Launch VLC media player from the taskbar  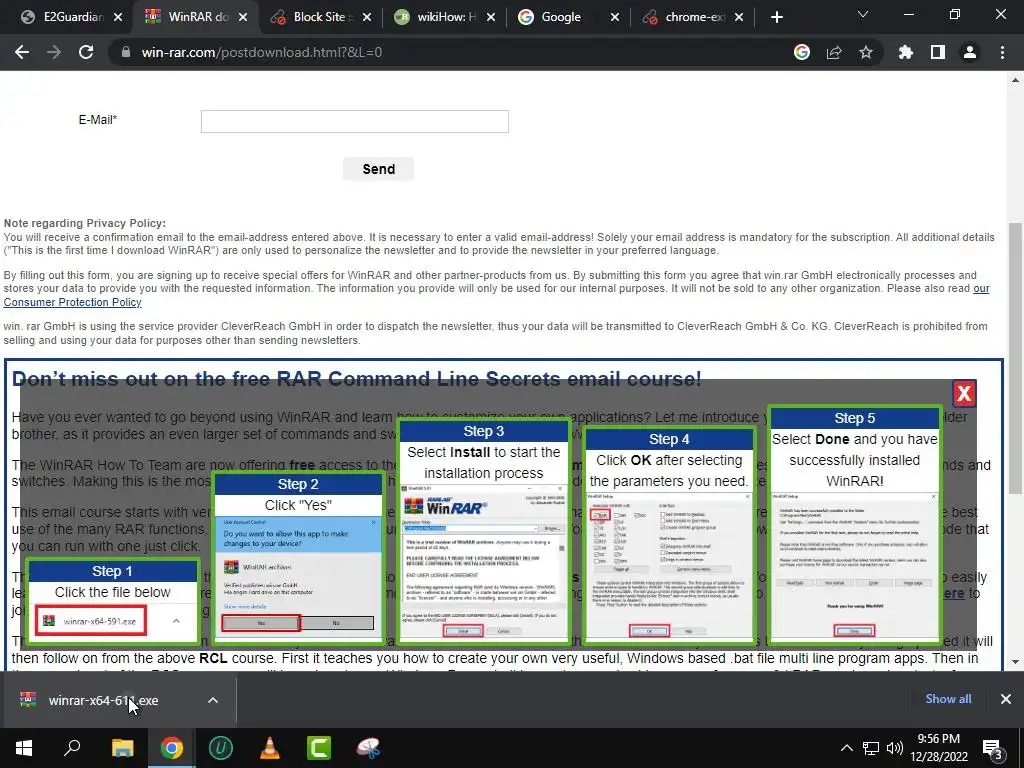pyautogui.click(x=270, y=748)
